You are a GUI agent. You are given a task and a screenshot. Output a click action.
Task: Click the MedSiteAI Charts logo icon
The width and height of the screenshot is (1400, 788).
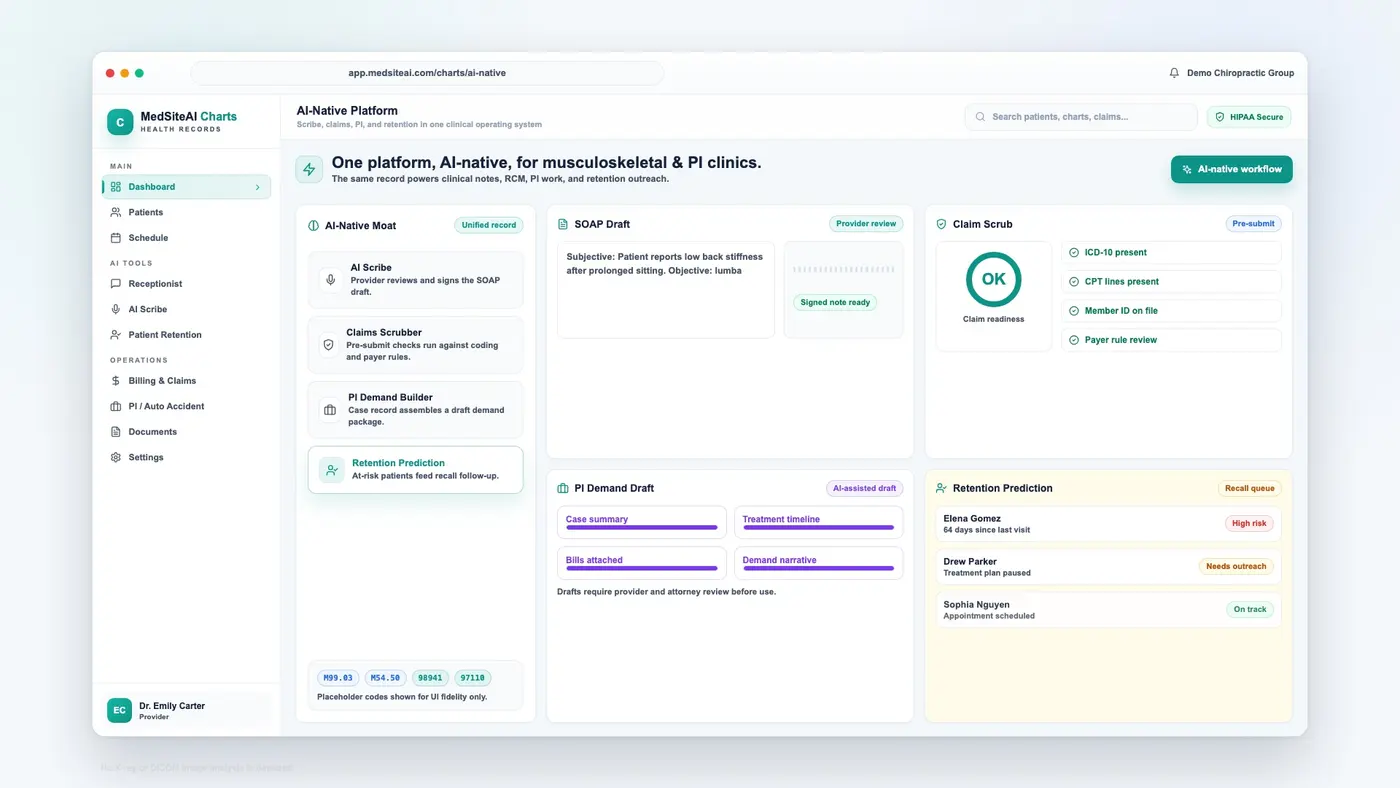(120, 122)
